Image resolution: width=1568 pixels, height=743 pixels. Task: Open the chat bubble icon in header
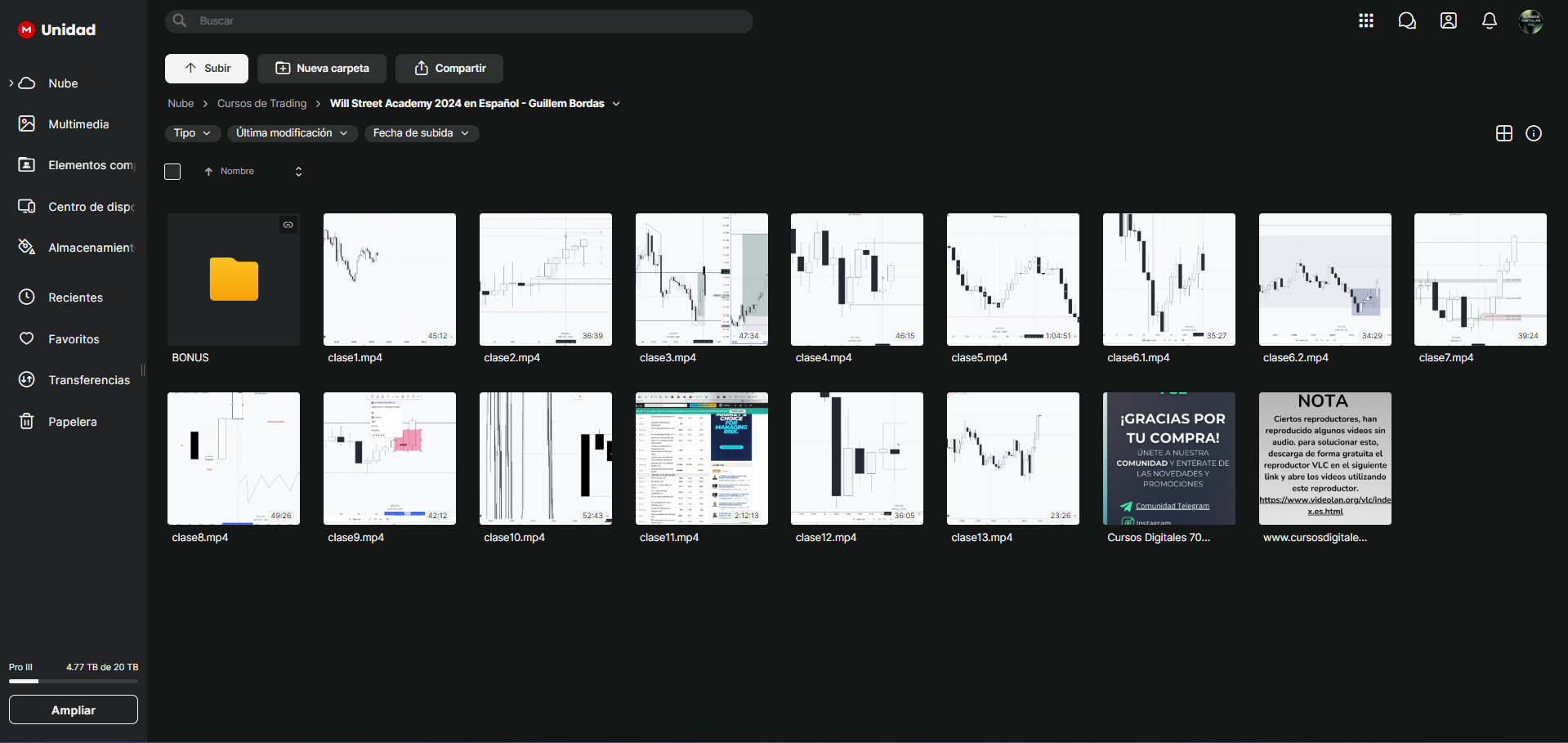tap(1406, 21)
